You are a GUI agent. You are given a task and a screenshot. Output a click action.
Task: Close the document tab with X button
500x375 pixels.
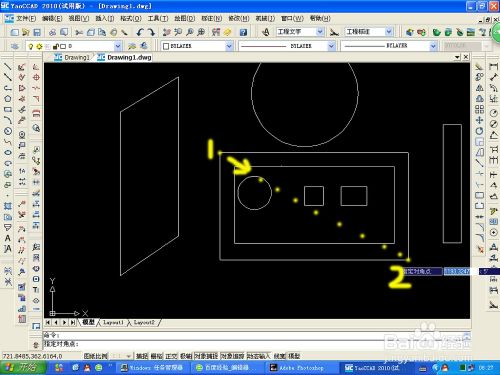466,57
